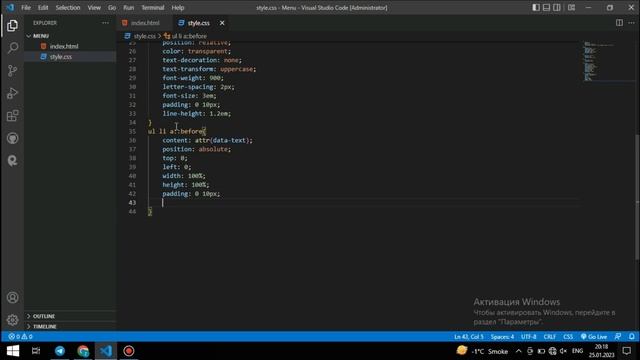Click the 'text-transform: uppercase;' line
This screenshot has width=640, height=360.
209,69
